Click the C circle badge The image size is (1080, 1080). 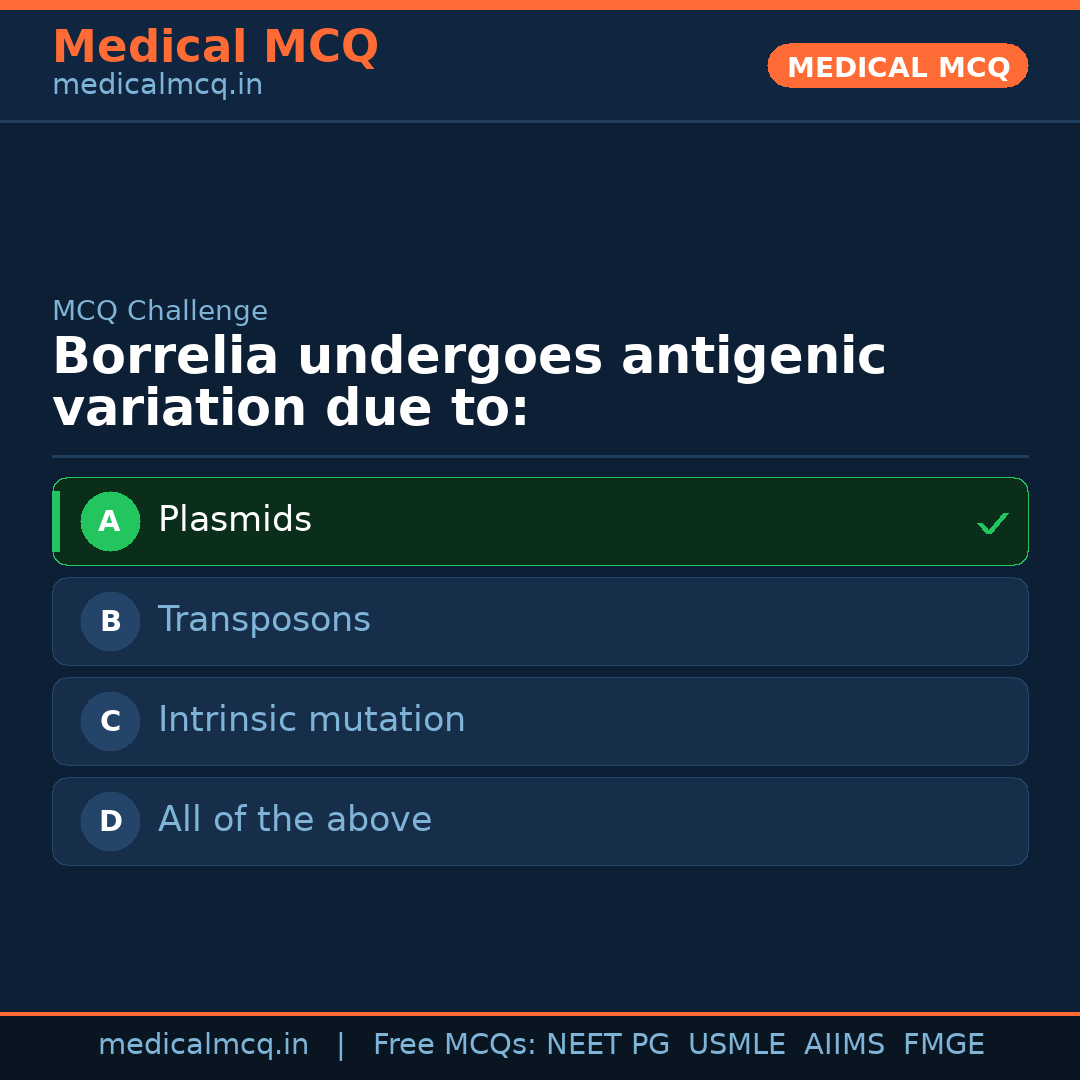coord(110,721)
